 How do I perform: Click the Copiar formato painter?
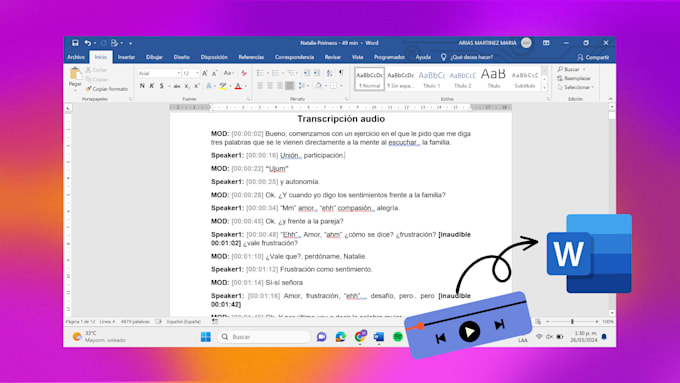[x=107, y=89]
